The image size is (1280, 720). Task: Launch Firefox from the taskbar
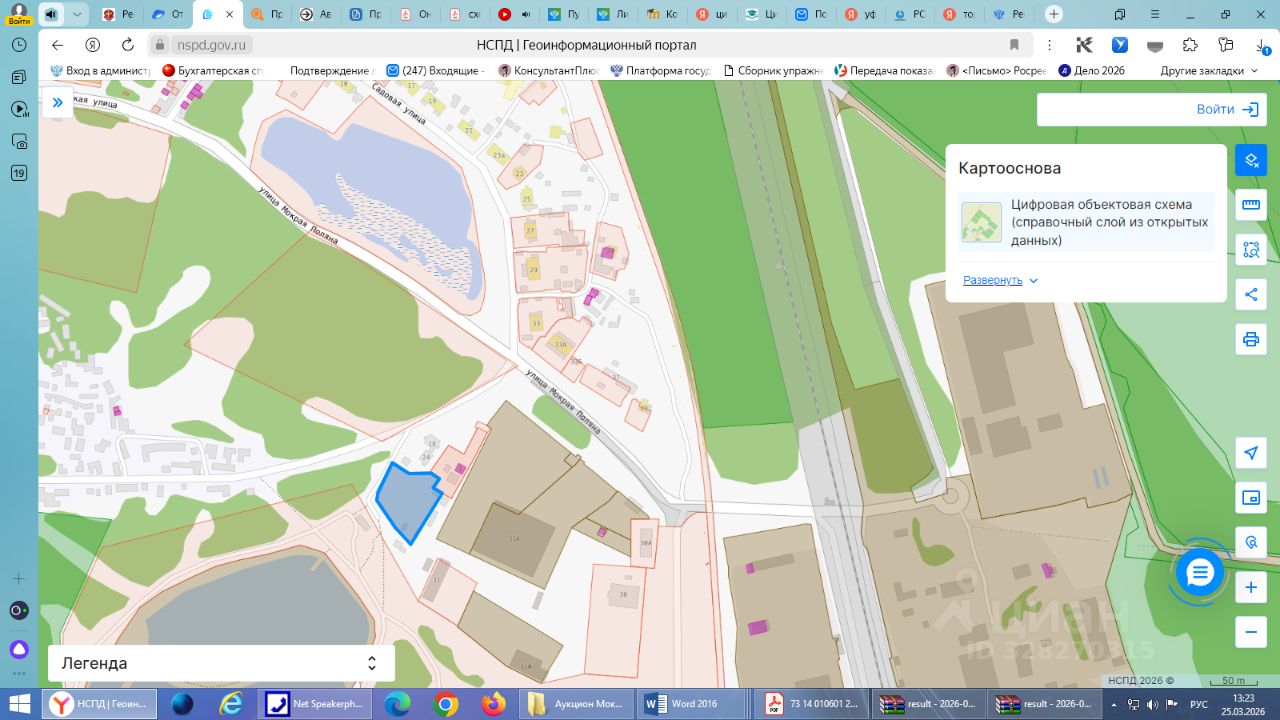pos(494,703)
